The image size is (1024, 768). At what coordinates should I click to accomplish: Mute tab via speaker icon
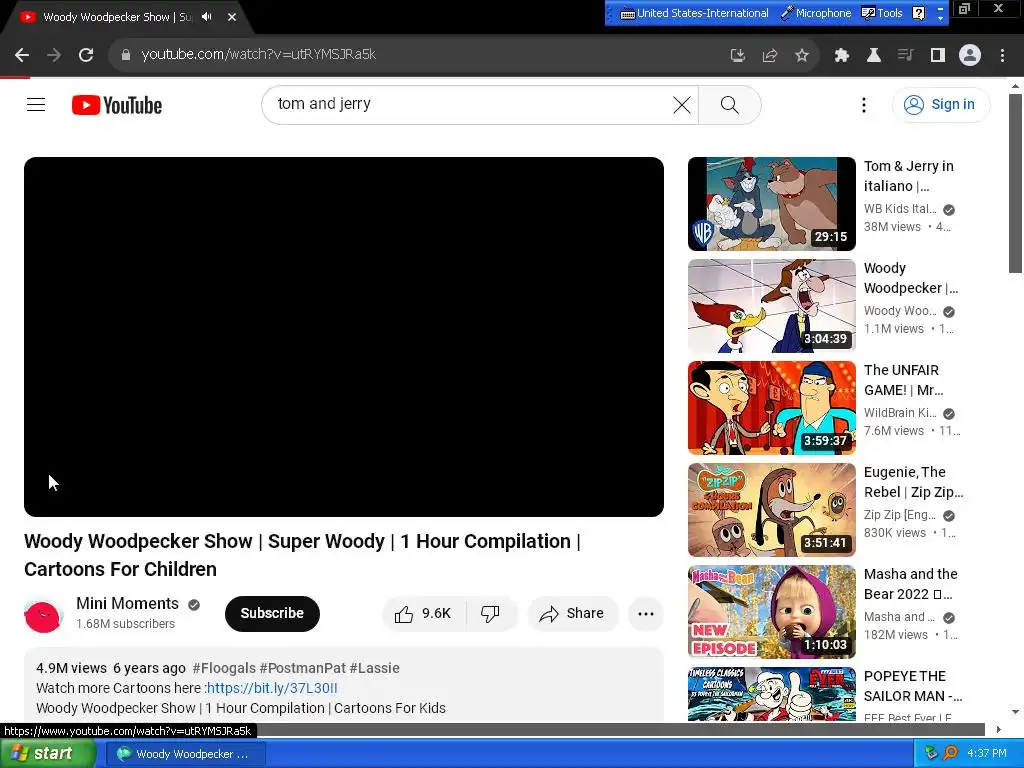[x=207, y=17]
